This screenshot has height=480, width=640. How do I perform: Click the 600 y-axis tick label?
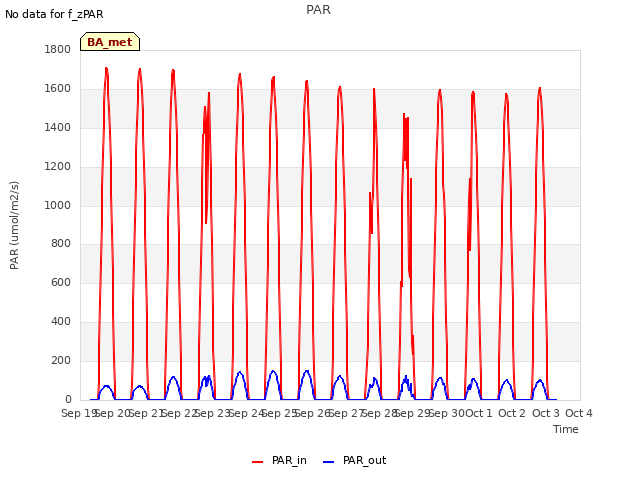click(61, 282)
